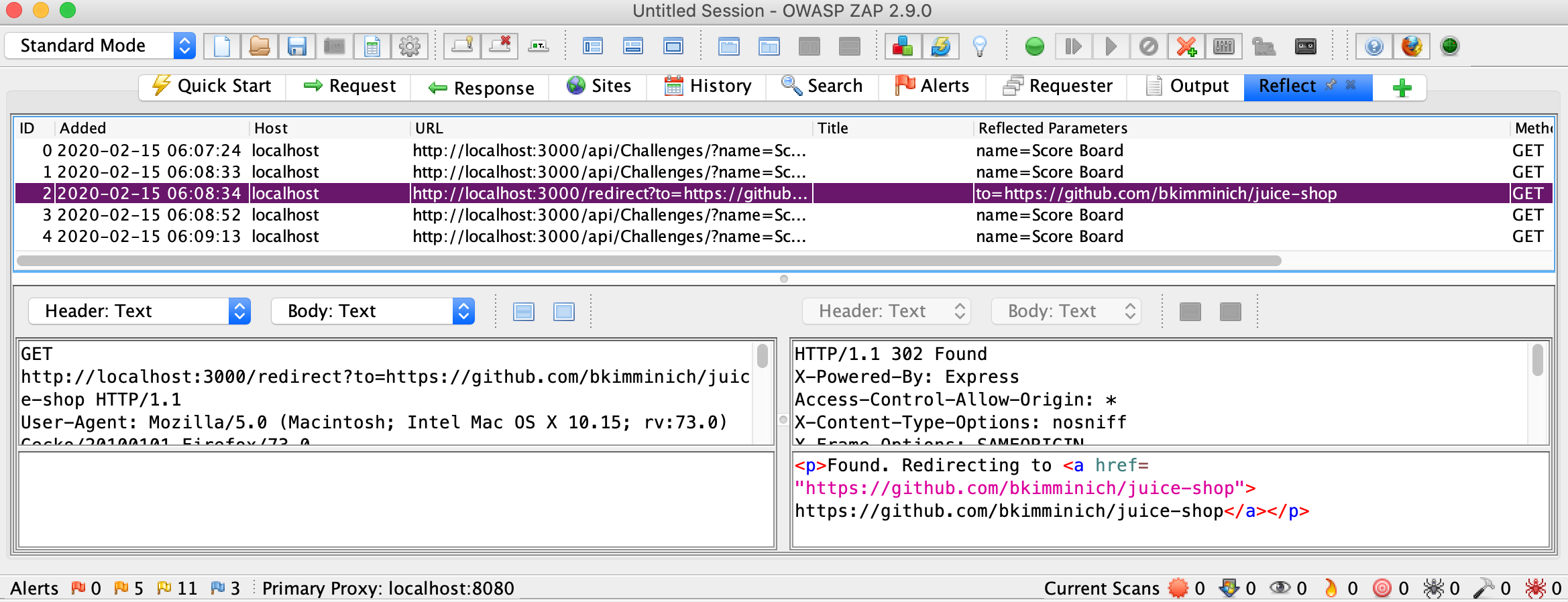Launch browser with the Firefox icon
This screenshot has width=1568, height=602.
point(1411,46)
